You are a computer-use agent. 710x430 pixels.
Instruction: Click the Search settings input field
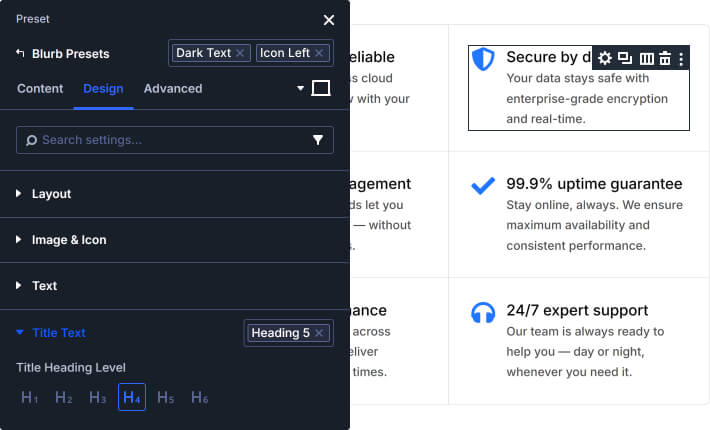pyautogui.click(x=165, y=140)
